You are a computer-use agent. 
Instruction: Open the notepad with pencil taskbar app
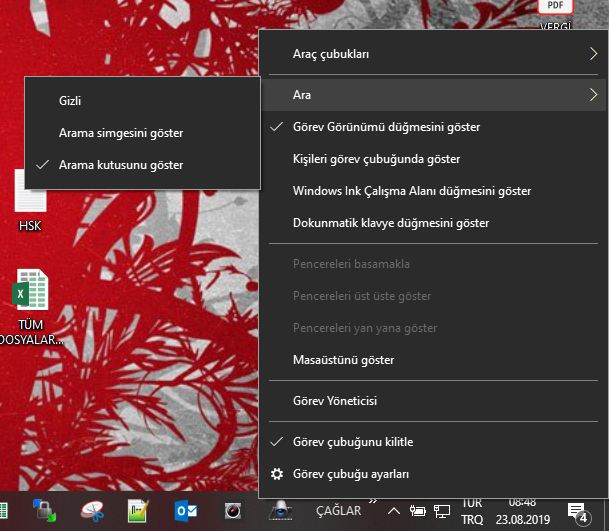[139, 511]
